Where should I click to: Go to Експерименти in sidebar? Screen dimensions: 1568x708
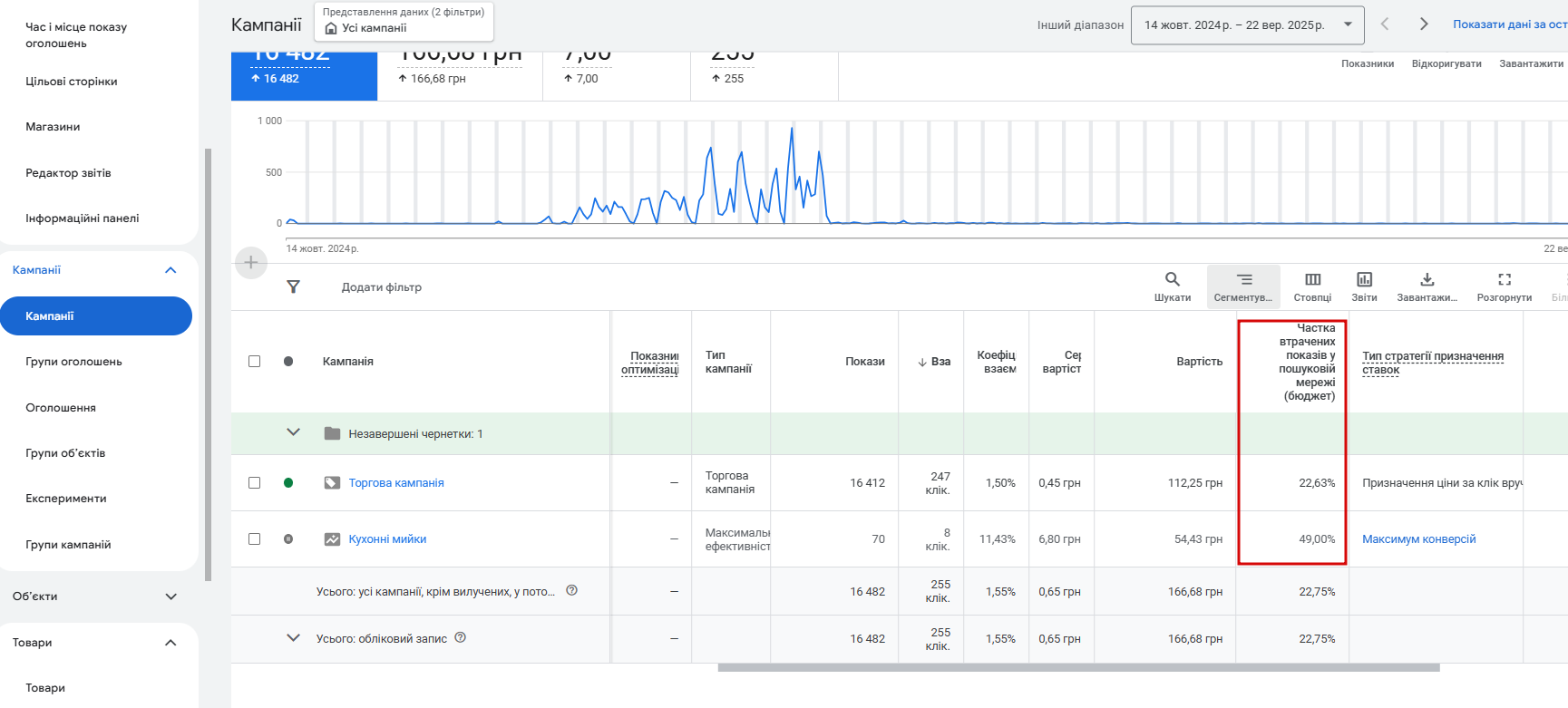pyautogui.click(x=66, y=499)
